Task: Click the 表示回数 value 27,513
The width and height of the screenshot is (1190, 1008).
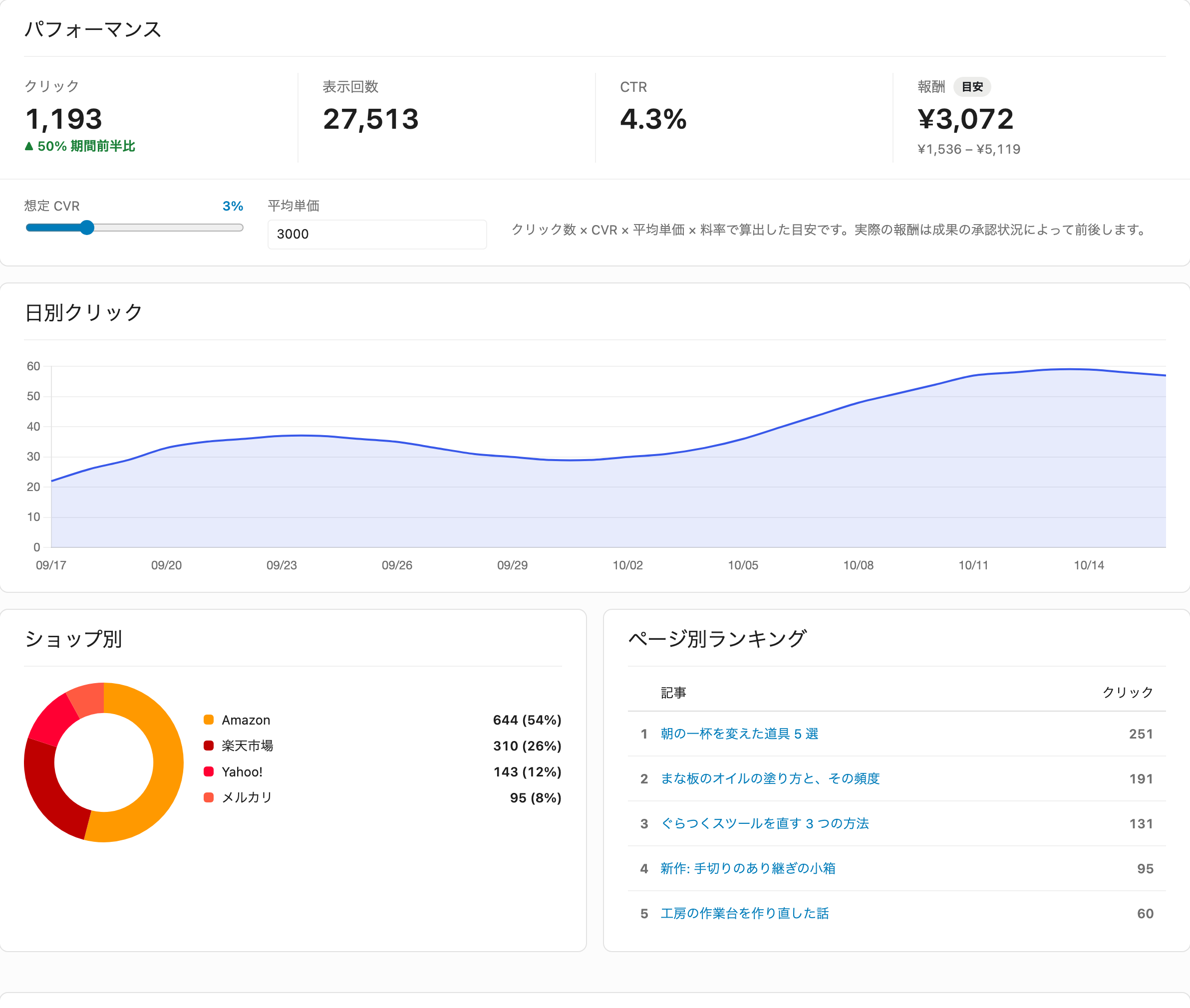Action: click(370, 119)
